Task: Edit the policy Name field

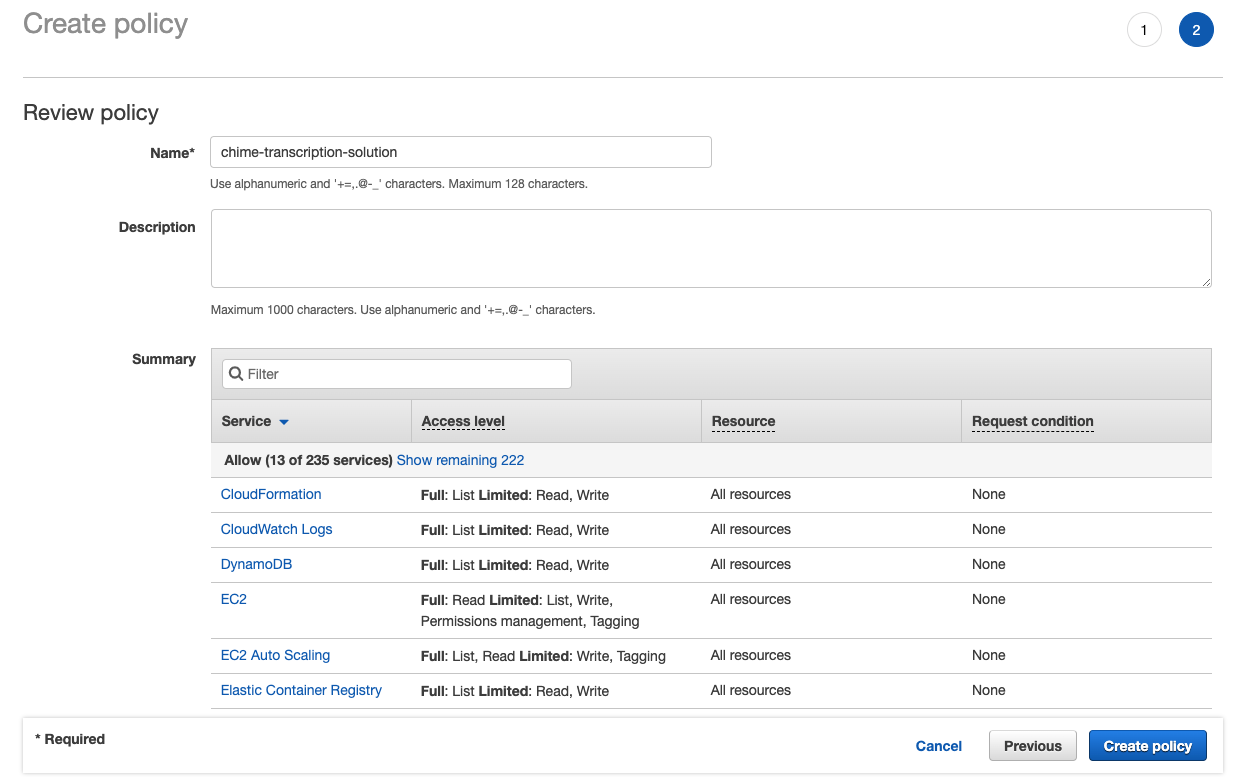Action: [461, 152]
